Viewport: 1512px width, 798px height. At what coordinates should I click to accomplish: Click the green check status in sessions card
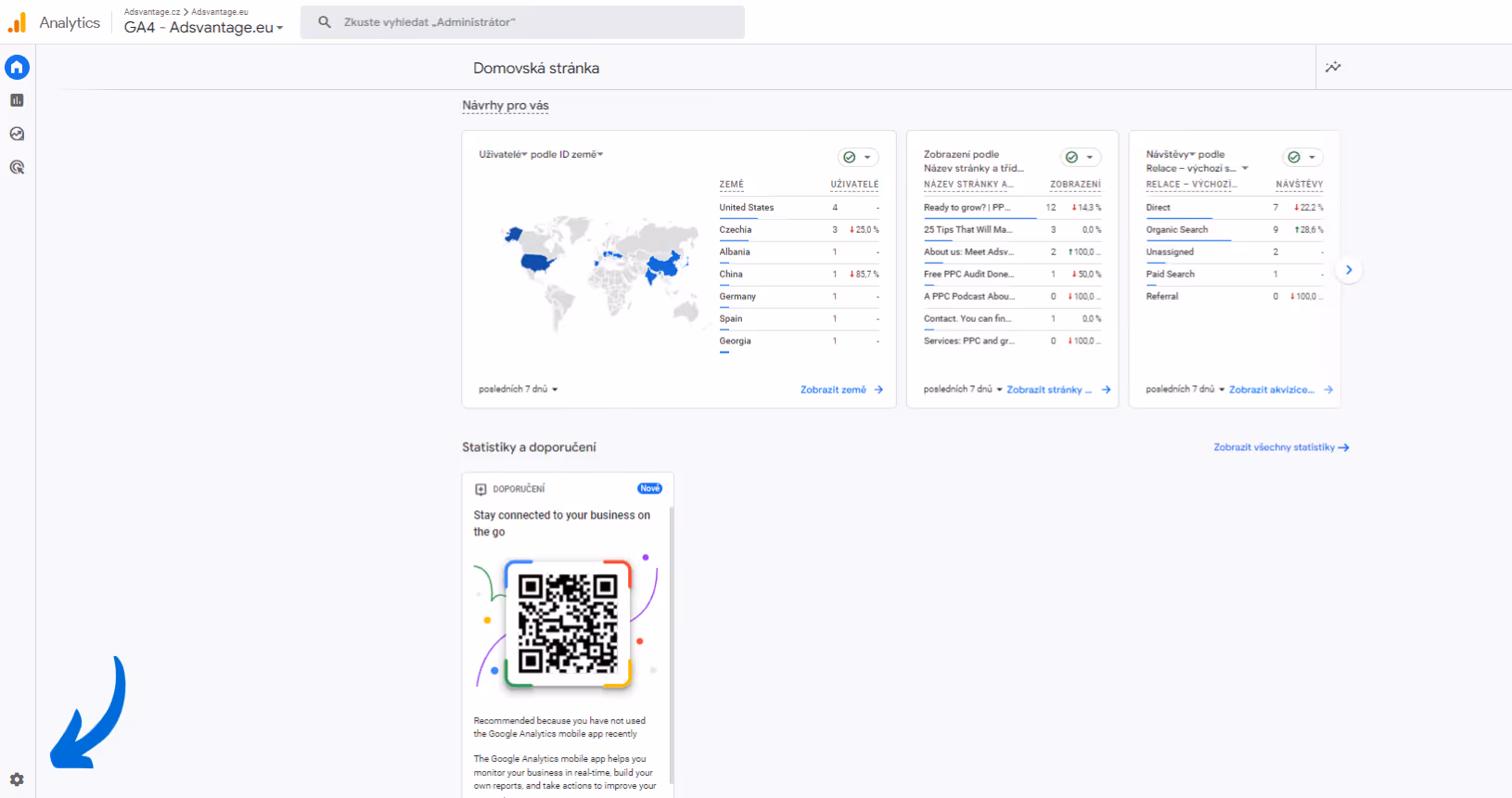pyautogui.click(x=1294, y=157)
